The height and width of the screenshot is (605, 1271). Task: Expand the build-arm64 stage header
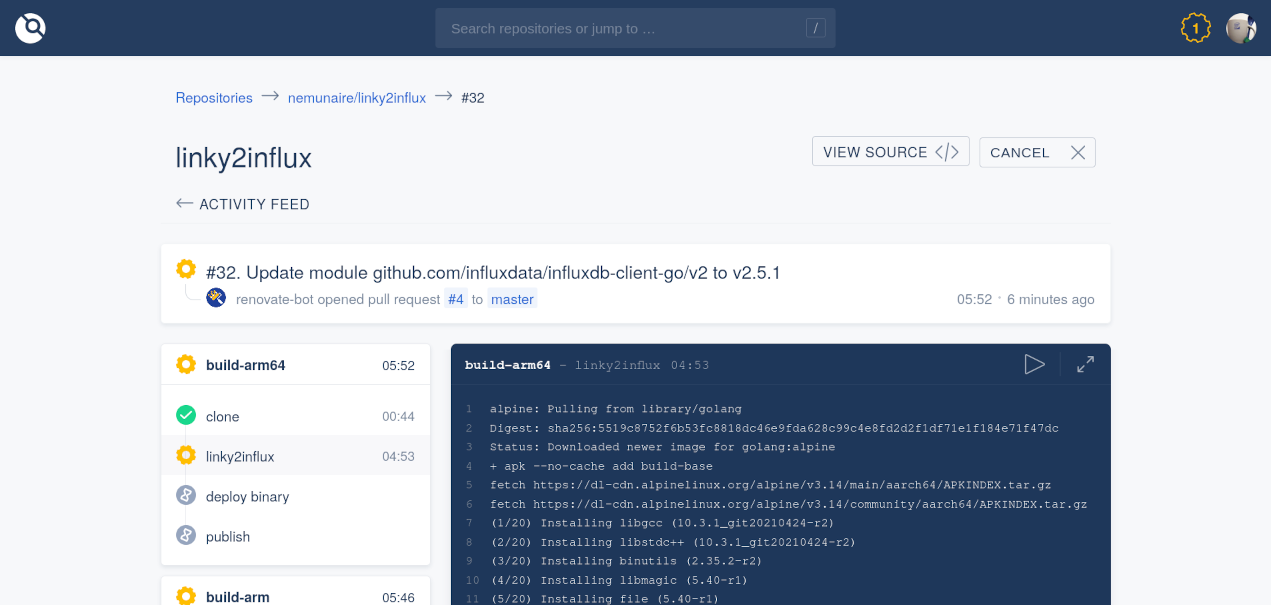tap(295, 365)
